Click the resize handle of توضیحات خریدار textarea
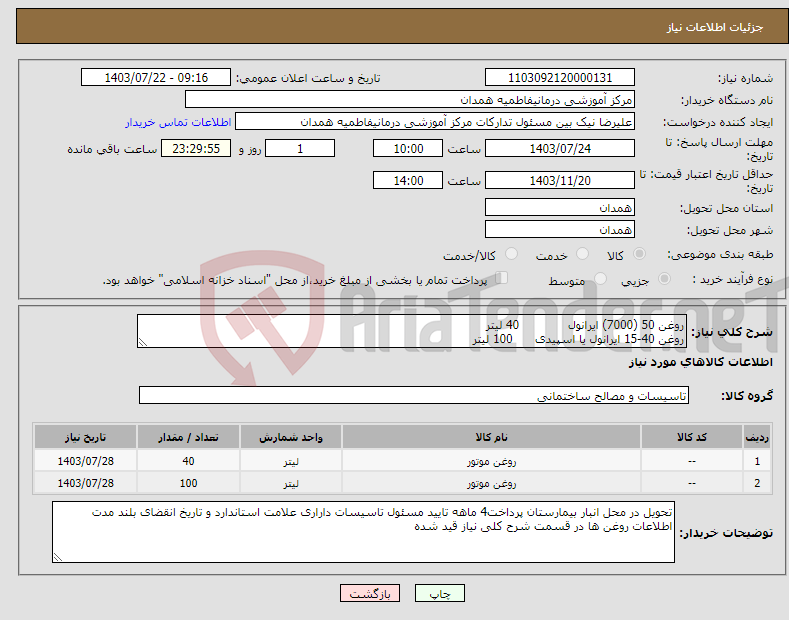This screenshot has width=789, height=620. point(58,557)
